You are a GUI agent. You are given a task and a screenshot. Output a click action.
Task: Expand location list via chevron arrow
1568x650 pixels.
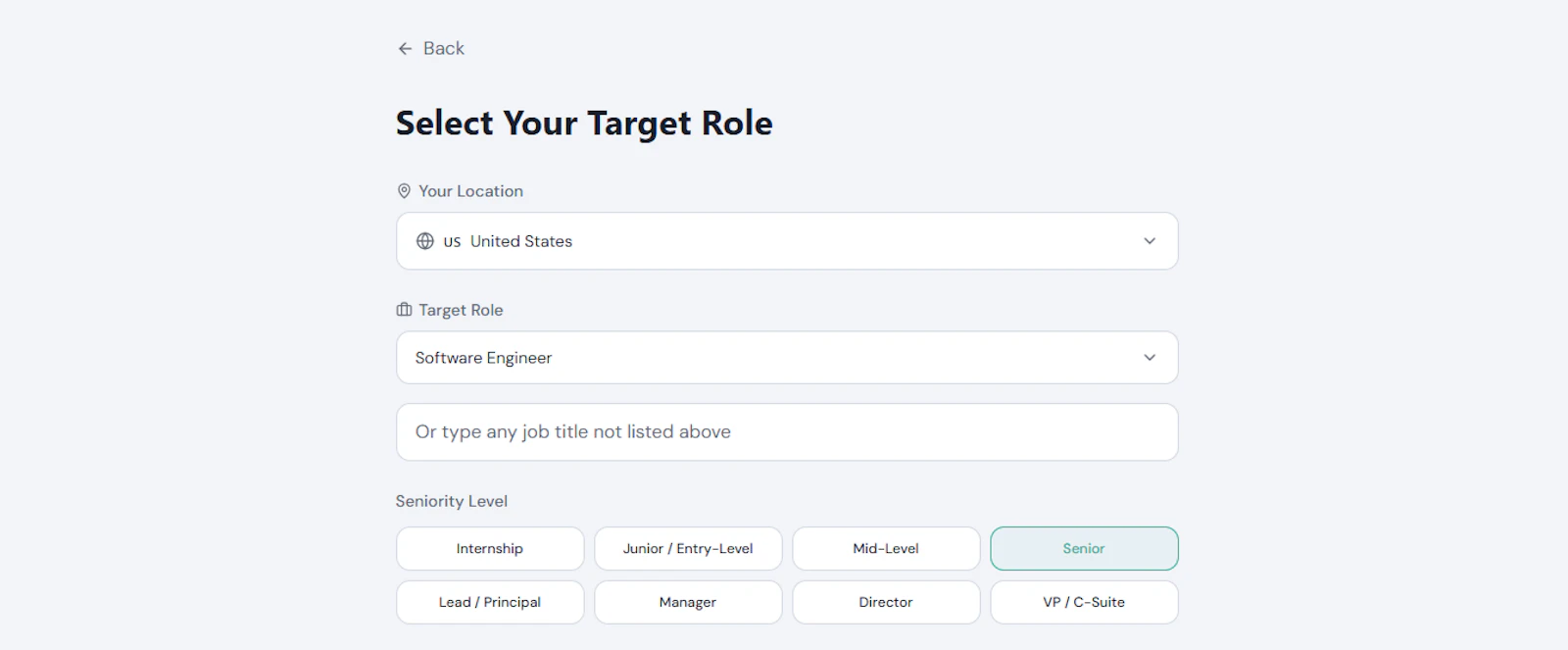pyautogui.click(x=1150, y=241)
